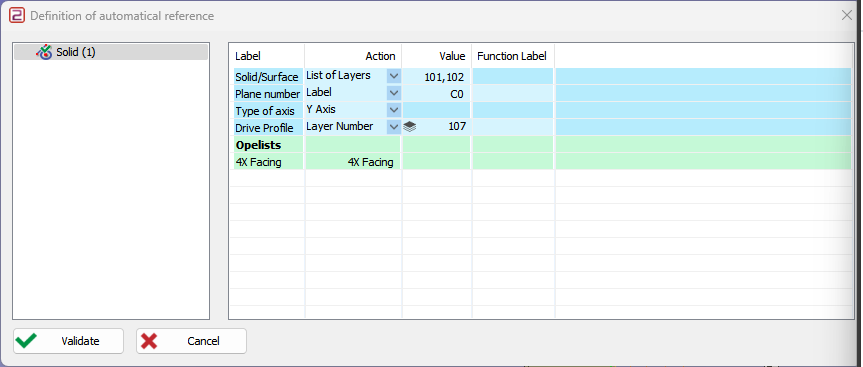Click the red X icon on Cancel
This screenshot has width=863, height=367.
click(x=149, y=341)
